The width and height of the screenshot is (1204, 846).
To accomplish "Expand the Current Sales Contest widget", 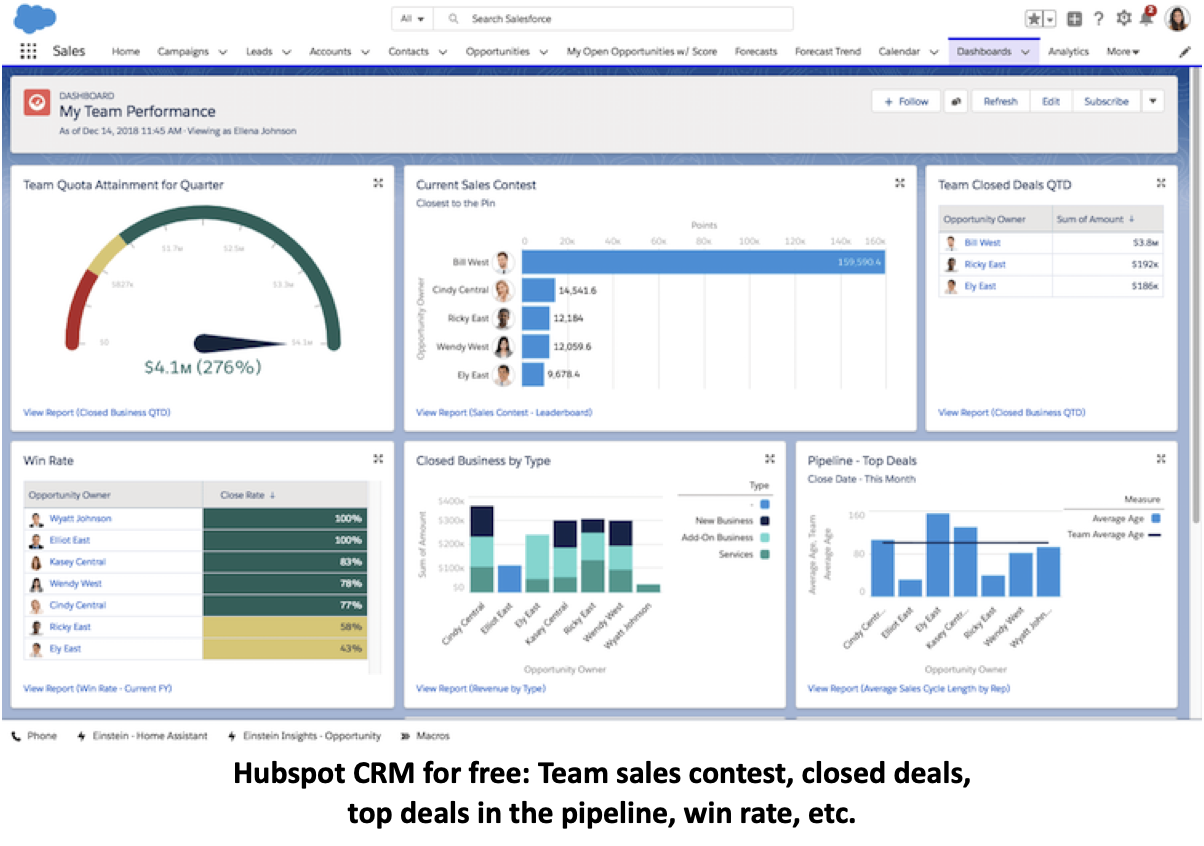I will tap(900, 183).
